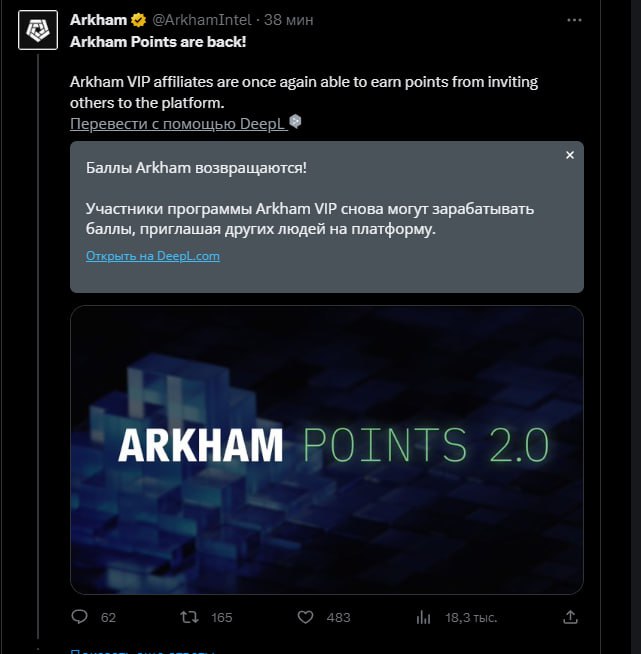Image resolution: width=641 pixels, height=654 pixels.
Task: Close the DeepL translation box
Action: [x=569, y=156]
